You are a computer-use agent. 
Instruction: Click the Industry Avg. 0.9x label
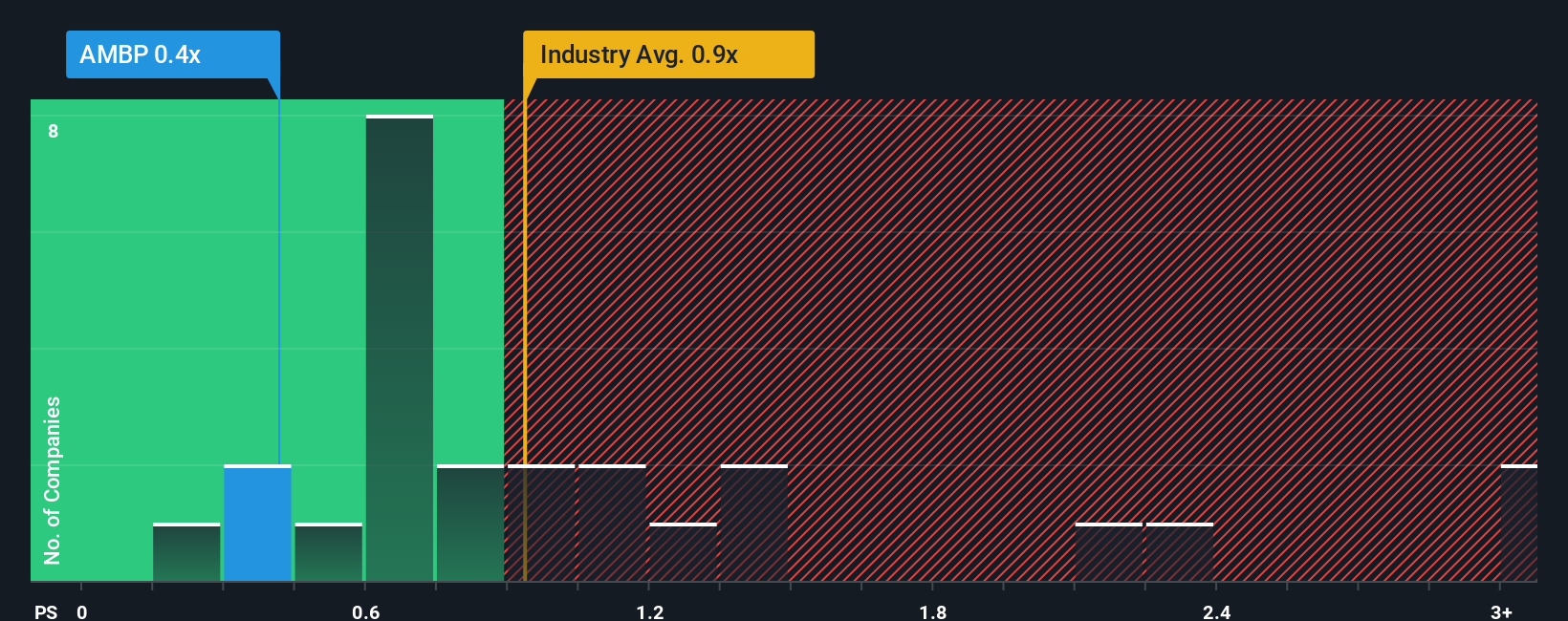coord(668,54)
